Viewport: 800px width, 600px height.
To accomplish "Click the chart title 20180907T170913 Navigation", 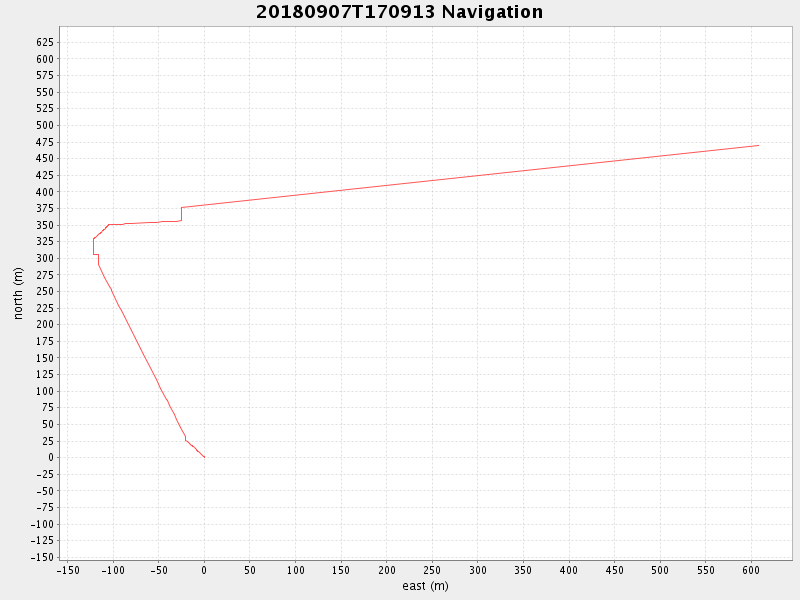I will coord(399,12).
